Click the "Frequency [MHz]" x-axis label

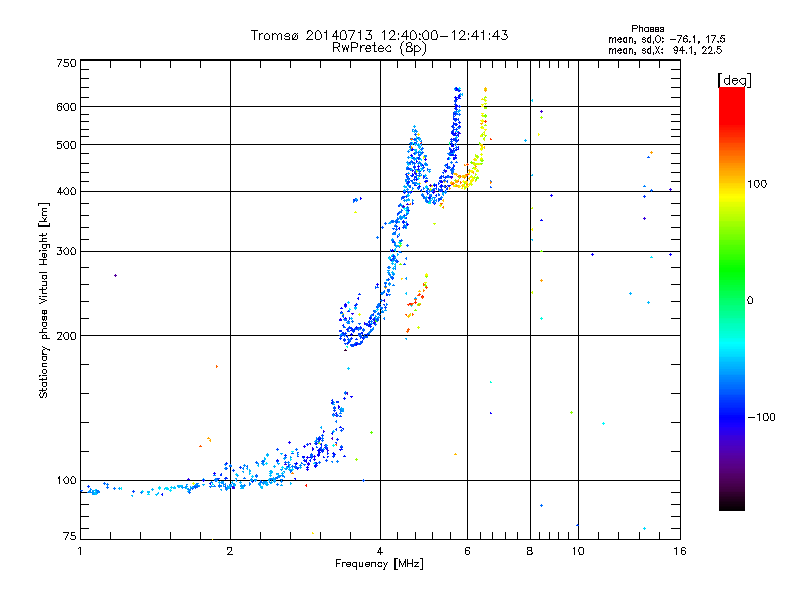click(x=379, y=564)
